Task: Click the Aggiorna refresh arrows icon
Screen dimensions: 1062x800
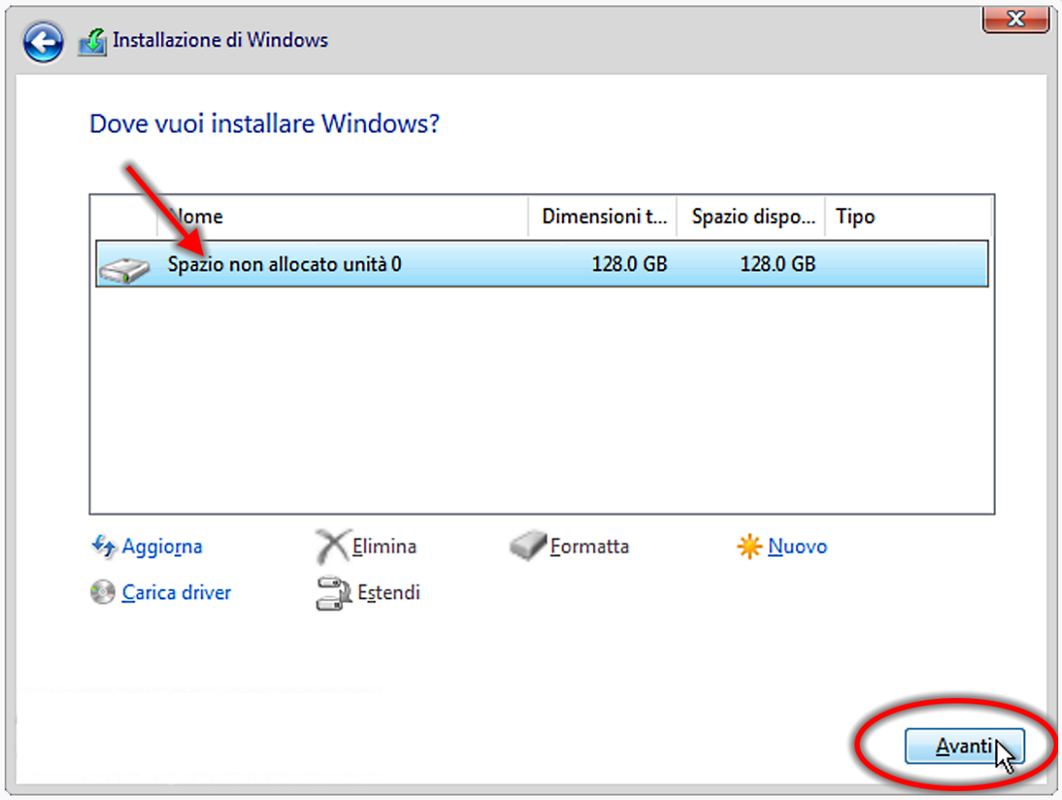Action: tap(104, 546)
